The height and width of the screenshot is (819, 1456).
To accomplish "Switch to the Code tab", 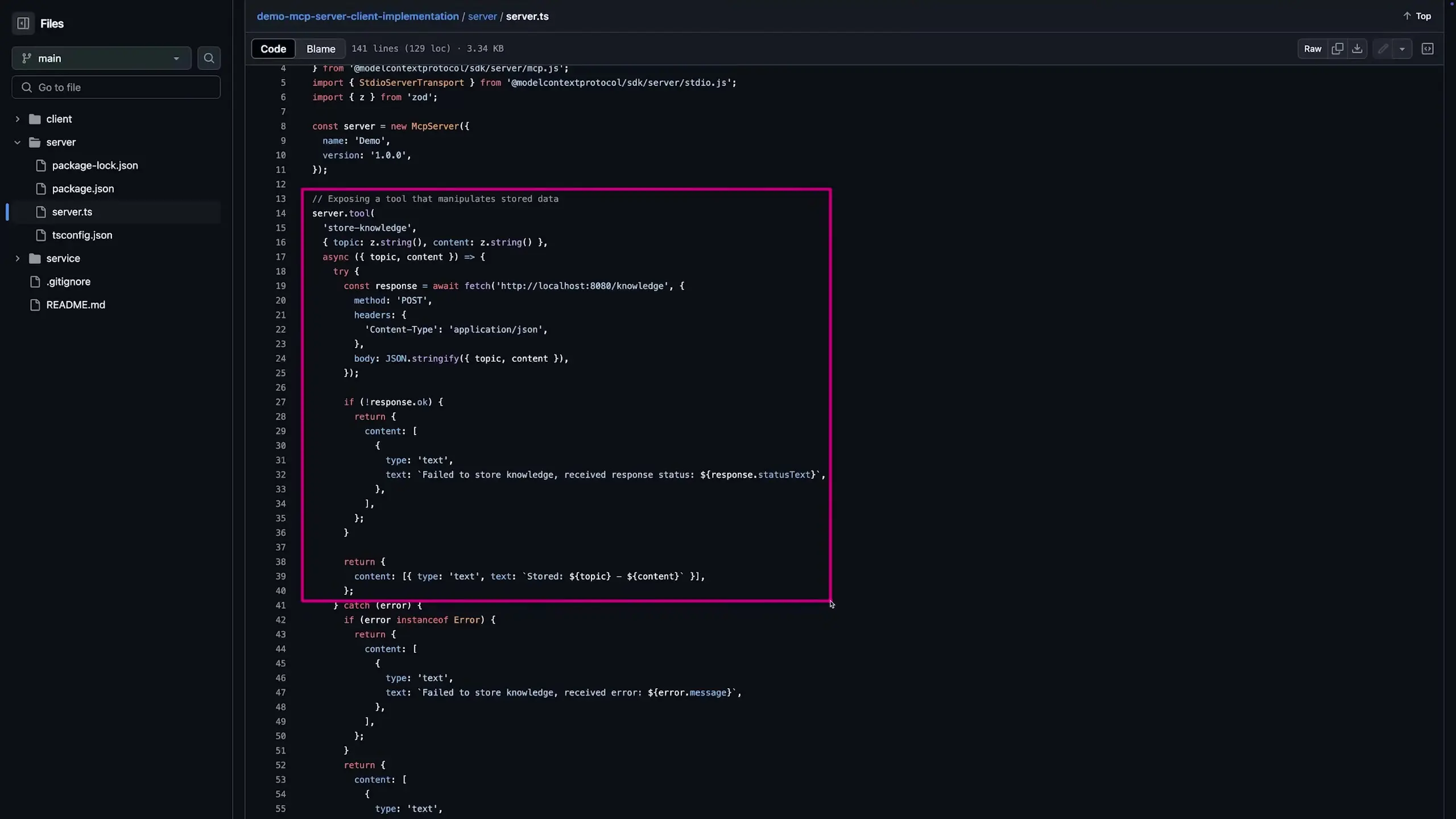I will click(x=273, y=49).
